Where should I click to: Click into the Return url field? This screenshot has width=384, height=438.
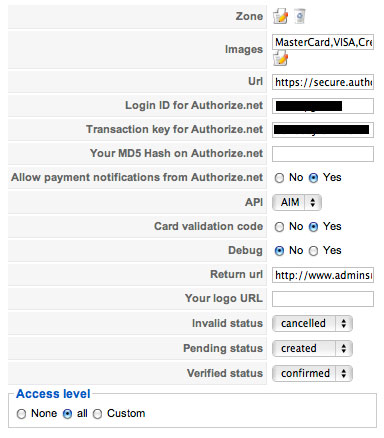[323, 275]
